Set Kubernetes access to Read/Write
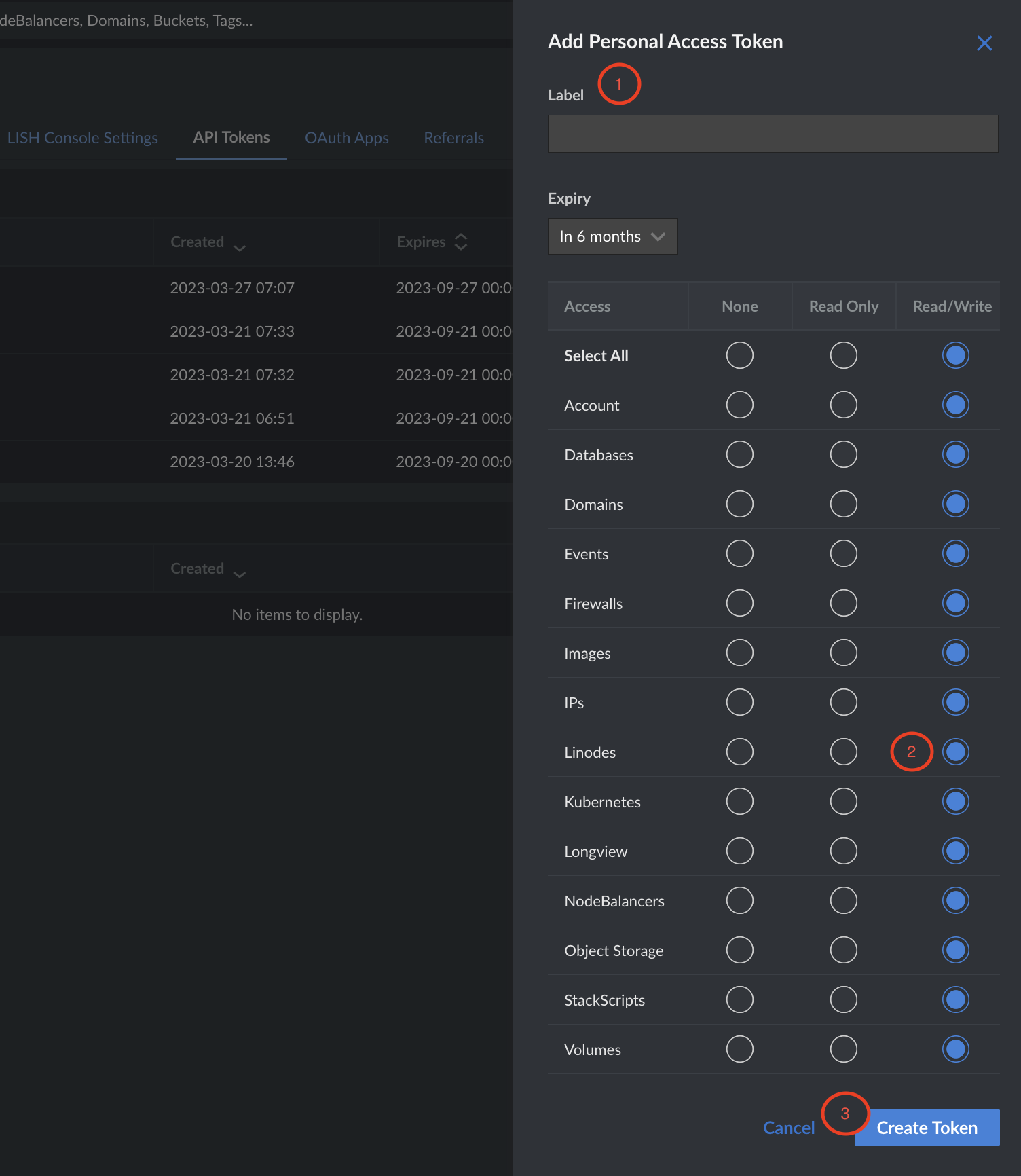Image resolution: width=1021 pixels, height=1176 pixels. (955, 801)
